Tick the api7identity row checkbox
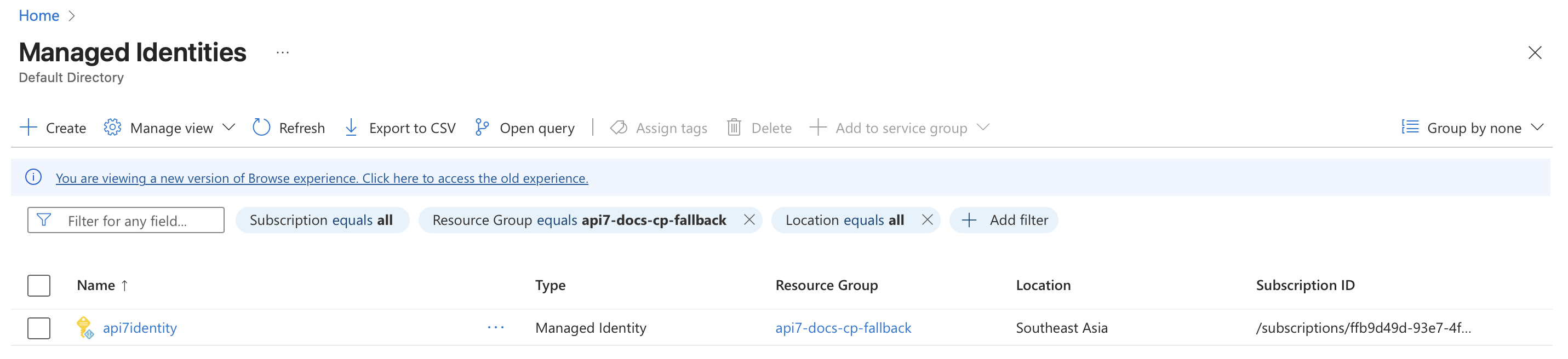 click(x=39, y=328)
